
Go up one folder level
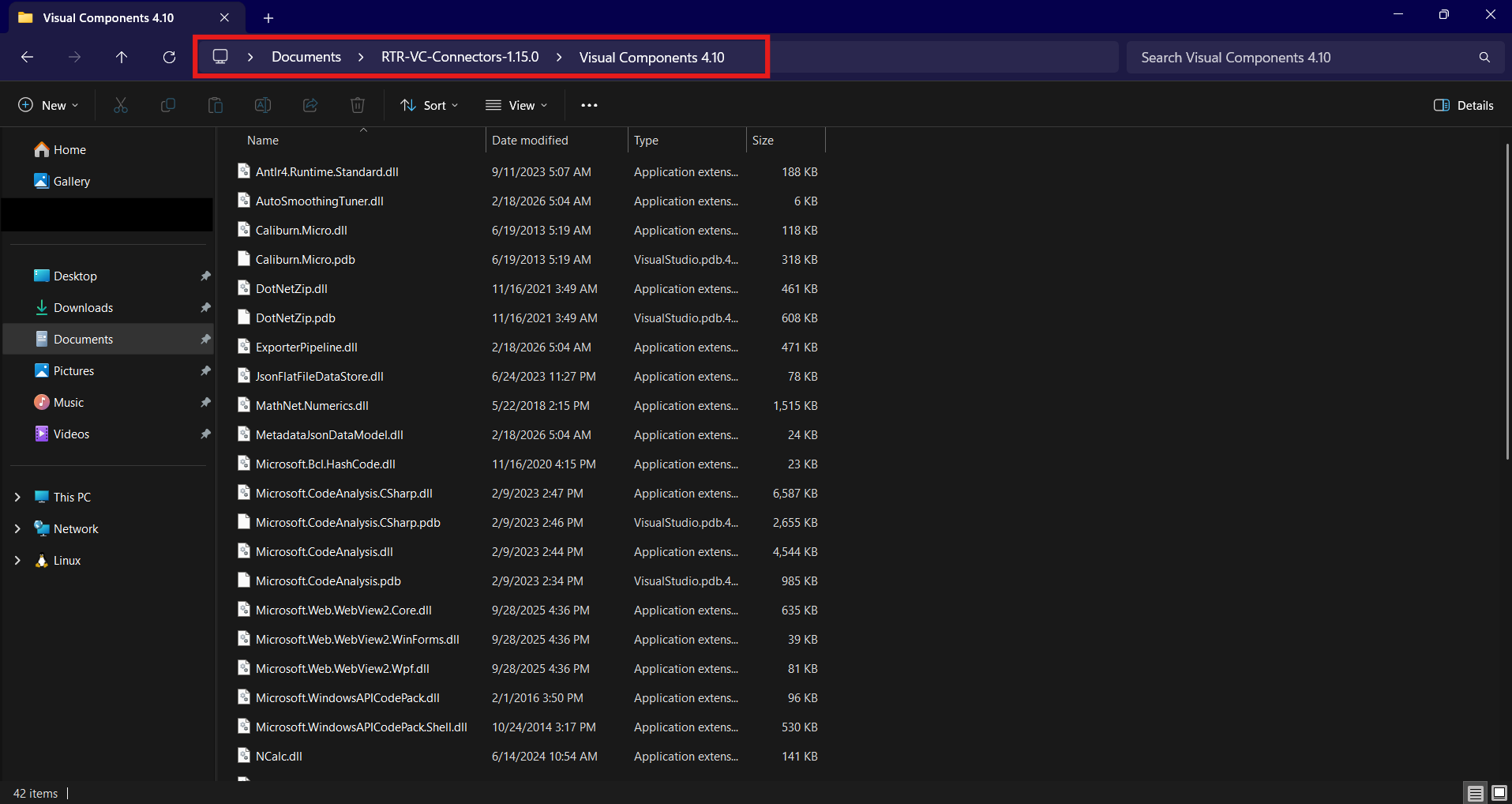122,57
